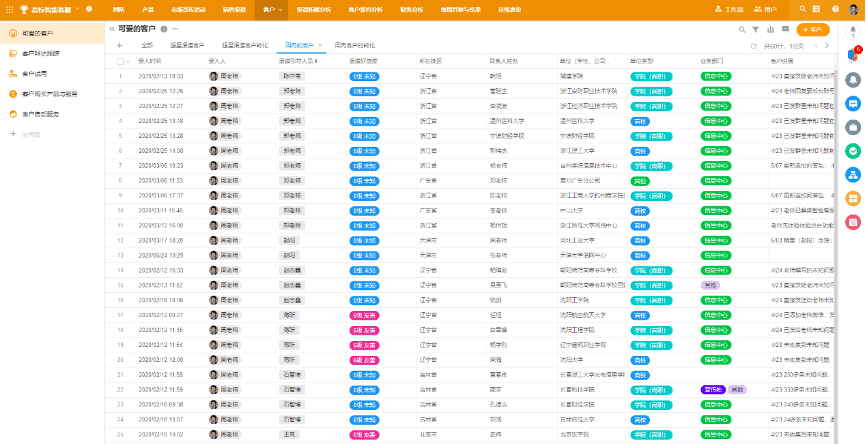Click the 单位类型 column header

[641, 61]
